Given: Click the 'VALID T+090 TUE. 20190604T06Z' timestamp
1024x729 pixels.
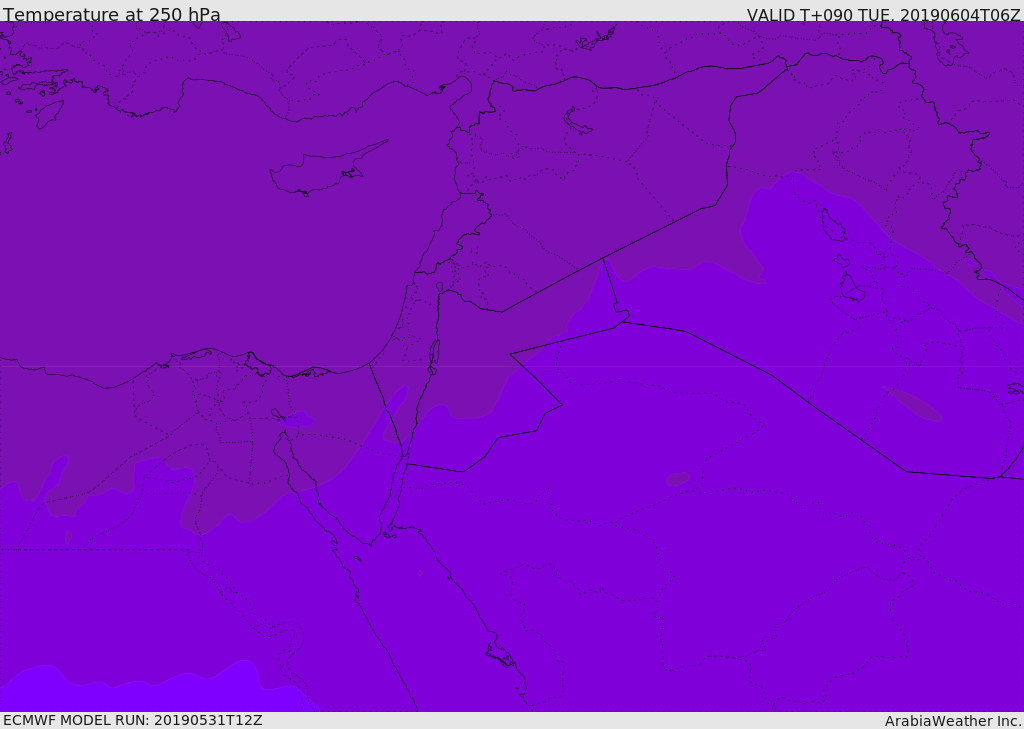Looking at the screenshot, I should click(884, 14).
